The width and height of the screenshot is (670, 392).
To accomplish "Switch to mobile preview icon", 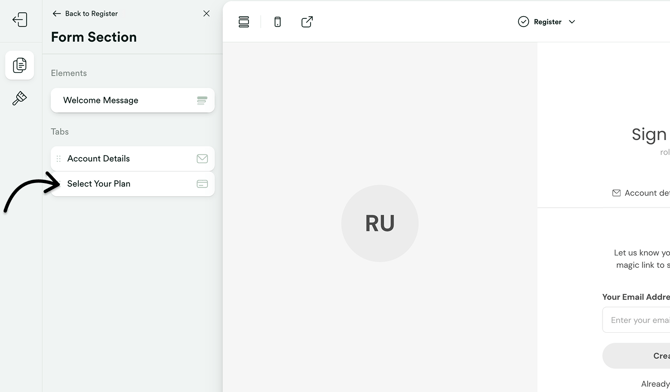I will pos(277,22).
